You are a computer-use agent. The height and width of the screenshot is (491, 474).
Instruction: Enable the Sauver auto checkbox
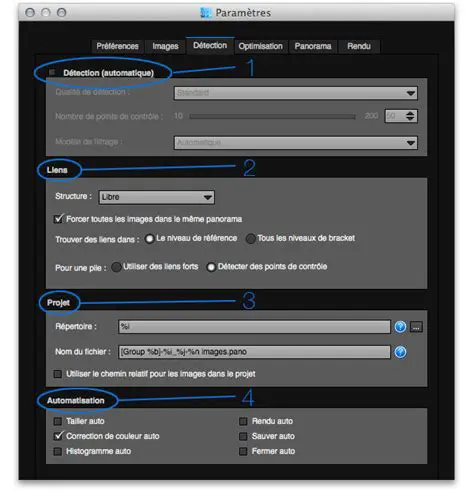tap(243, 436)
